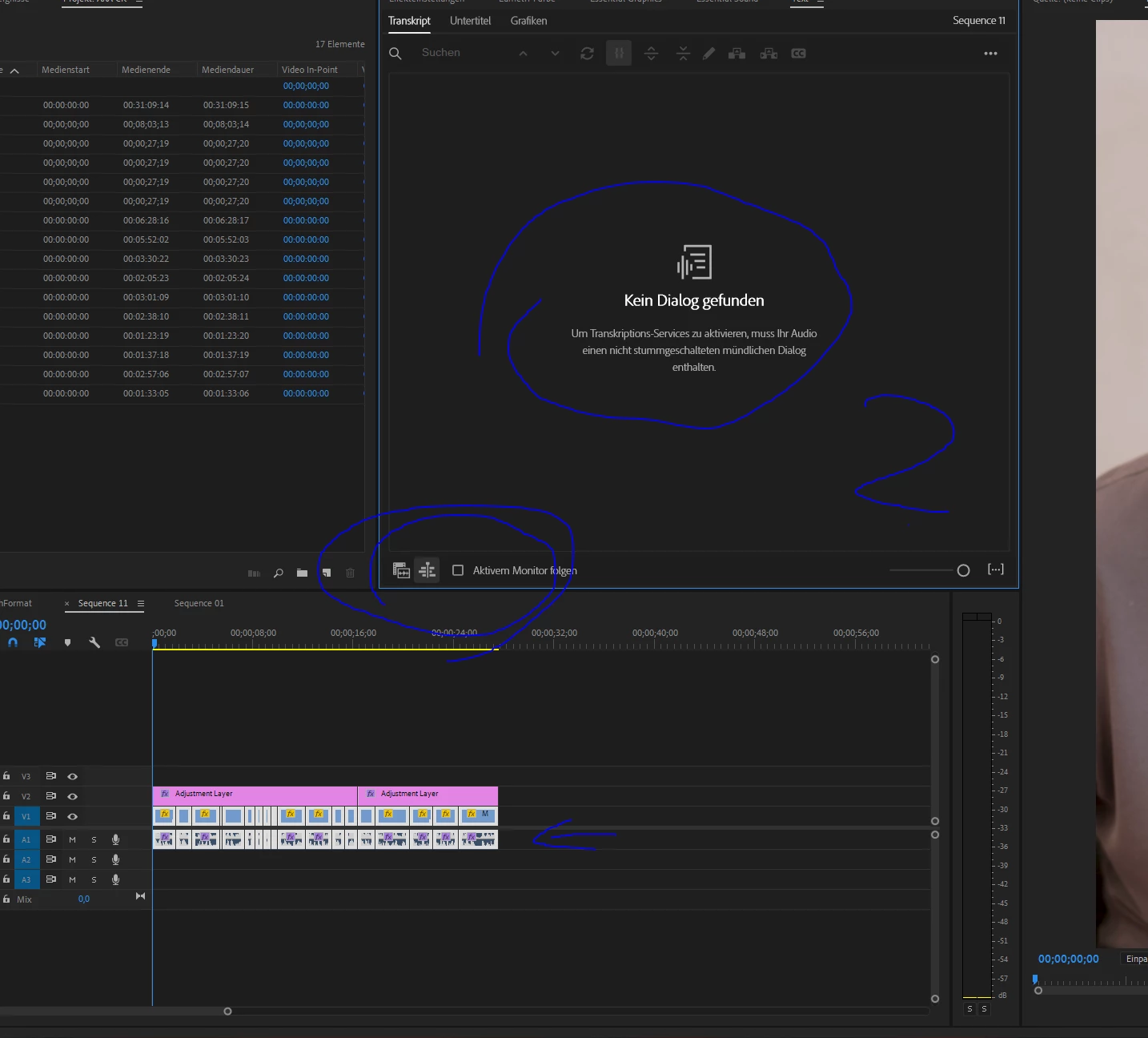This screenshot has height=1038, width=1148.
Task: Select first Adjustment Layer clip on V2
Action: coord(255,795)
